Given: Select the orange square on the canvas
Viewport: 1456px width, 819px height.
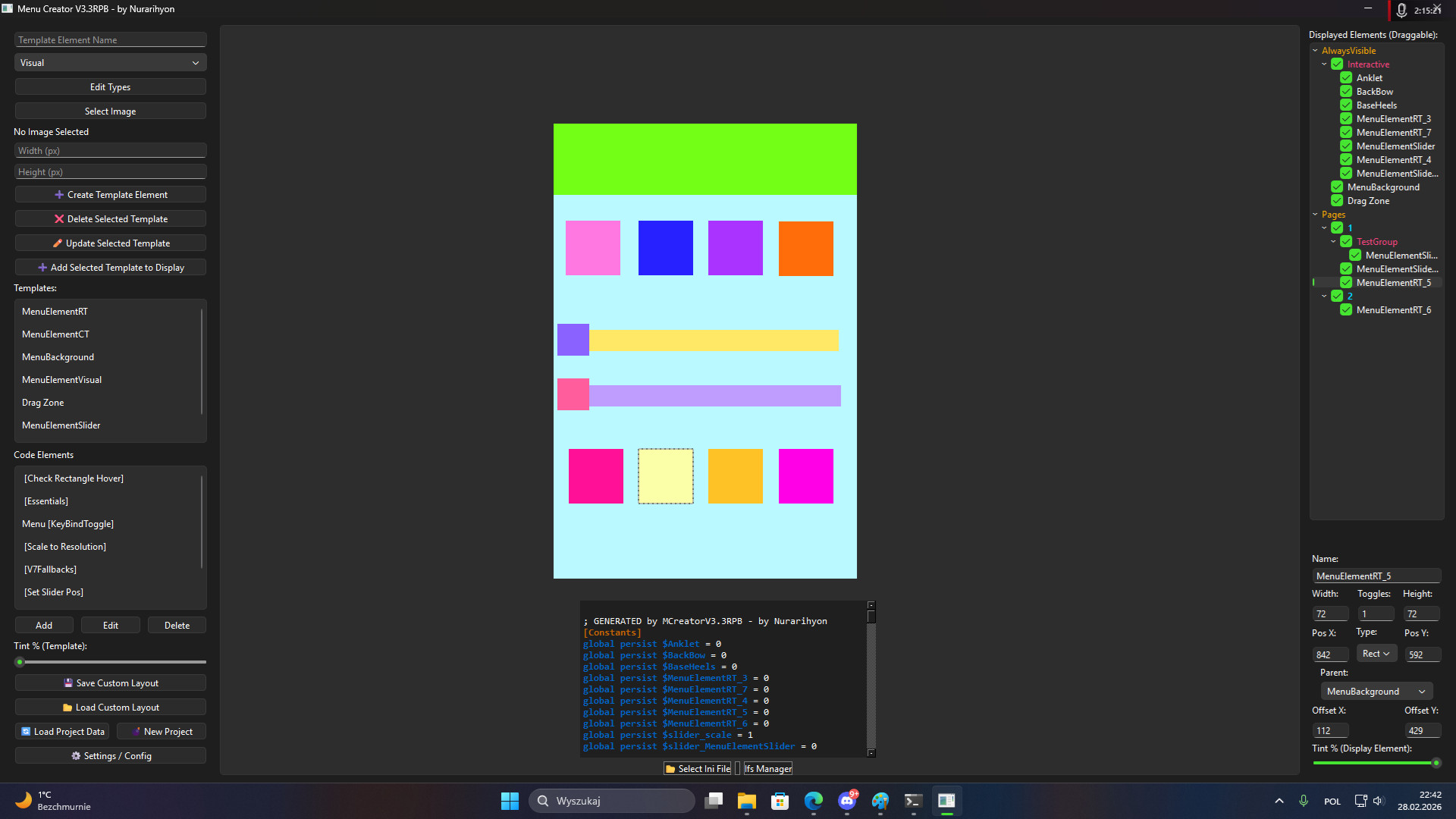Looking at the screenshot, I should 805,249.
